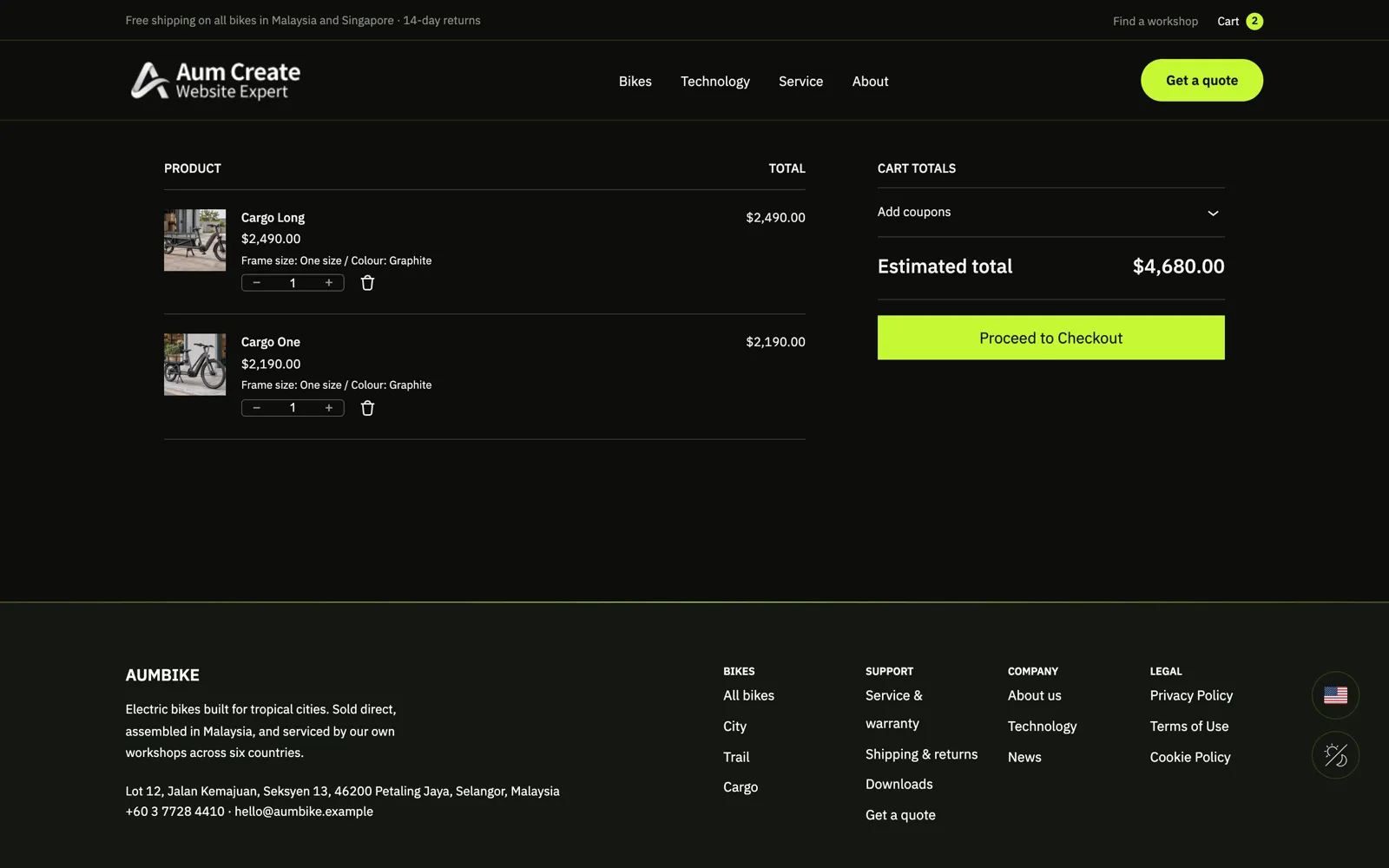The width and height of the screenshot is (1389, 868).
Task: Increase Cargo Long quantity
Action: tap(329, 283)
